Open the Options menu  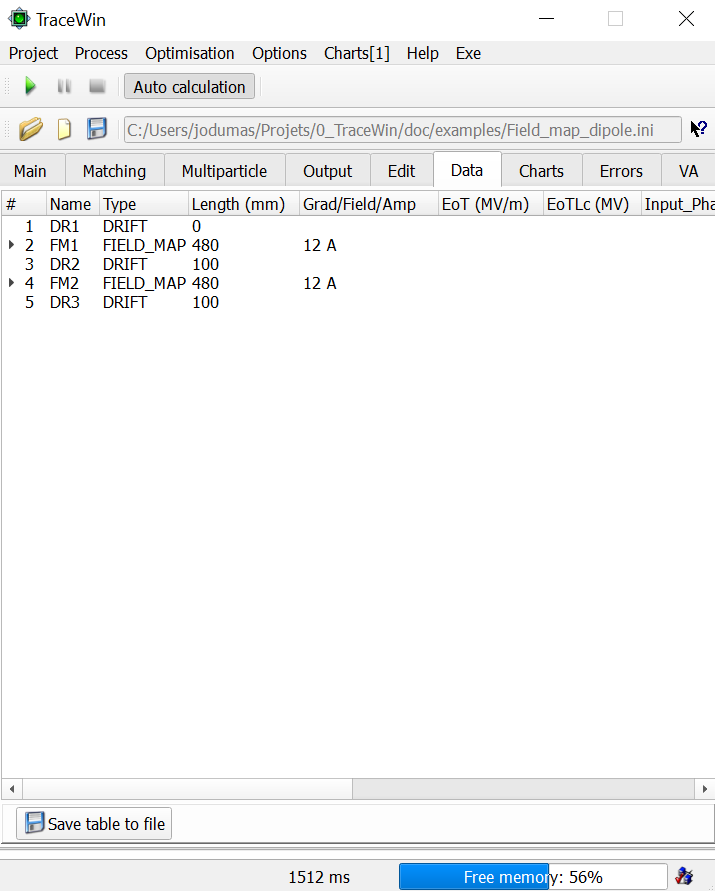(280, 53)
